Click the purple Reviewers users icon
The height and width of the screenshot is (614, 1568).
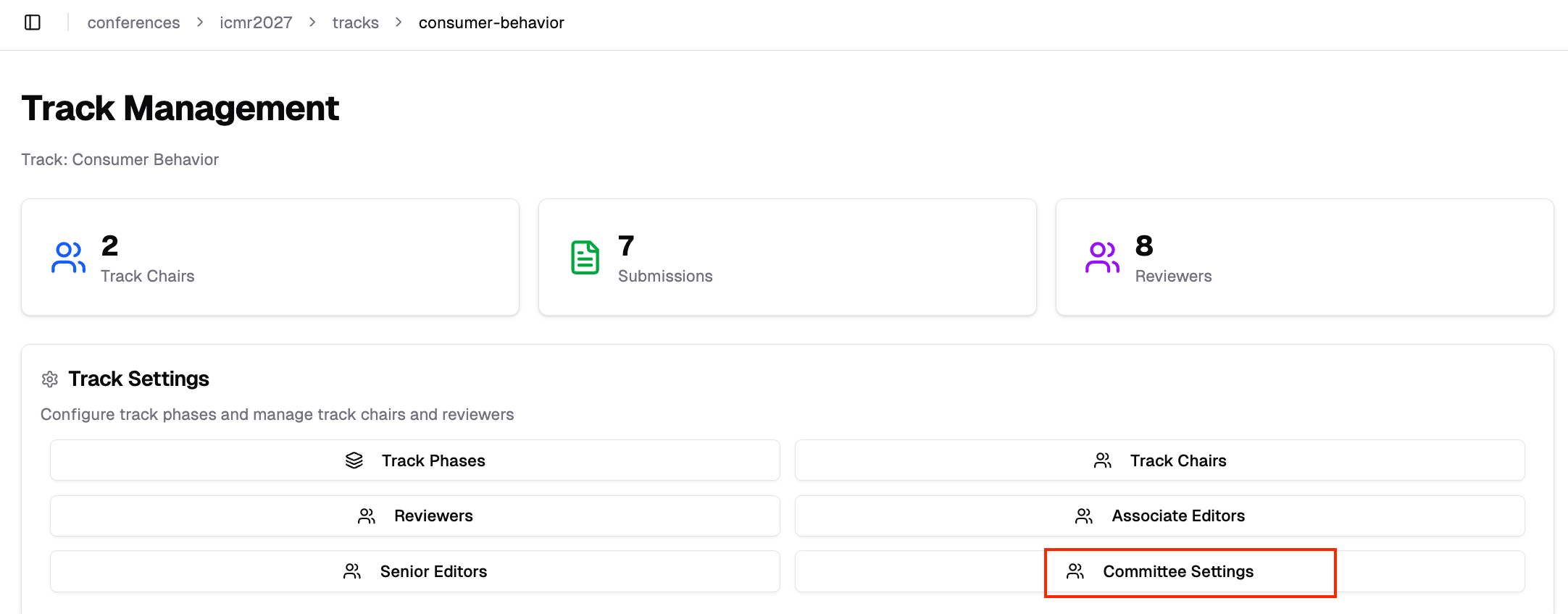point(1102,257)
